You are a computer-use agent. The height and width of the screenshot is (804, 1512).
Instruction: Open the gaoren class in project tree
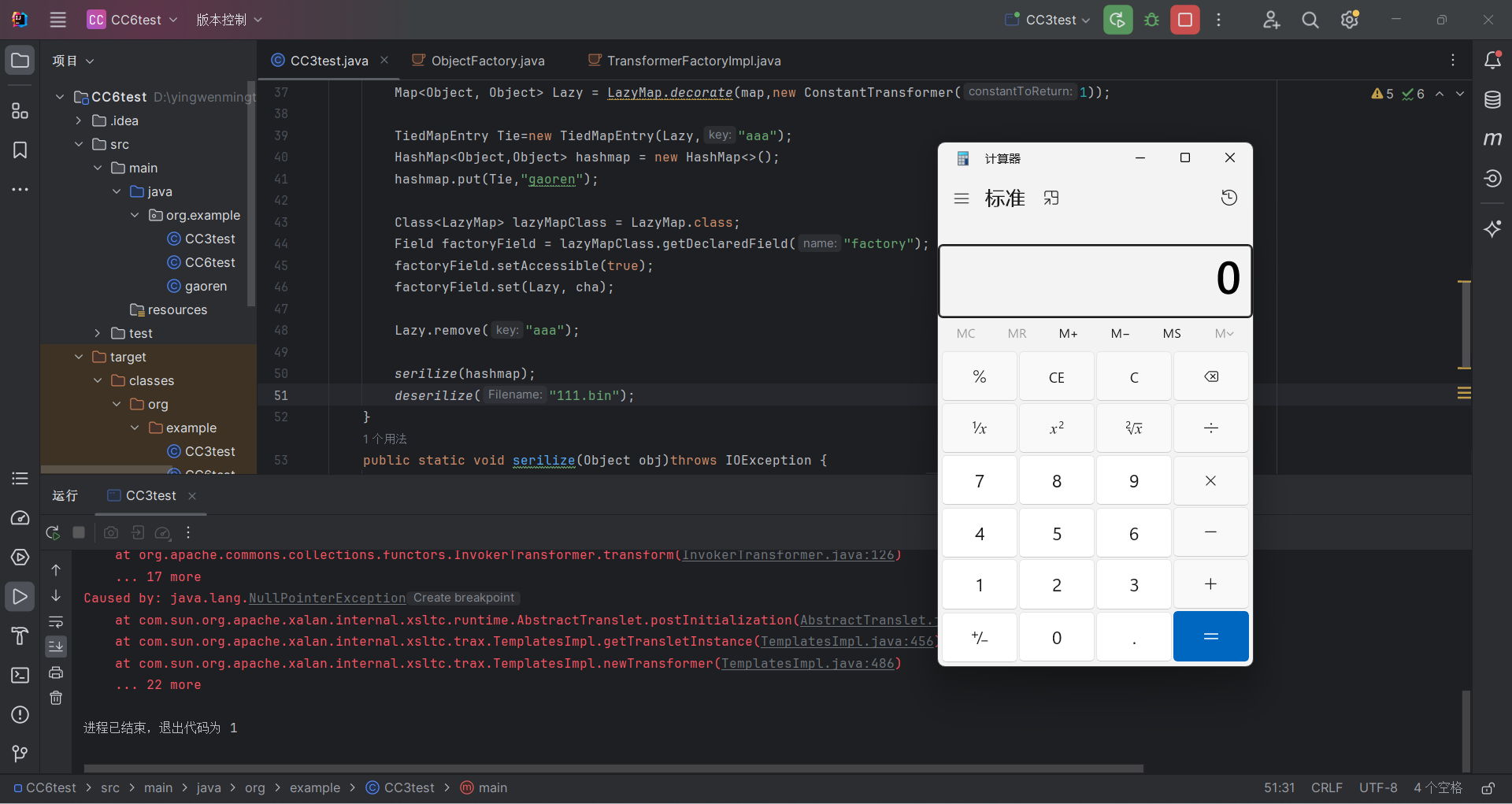[x=197, y=286]
